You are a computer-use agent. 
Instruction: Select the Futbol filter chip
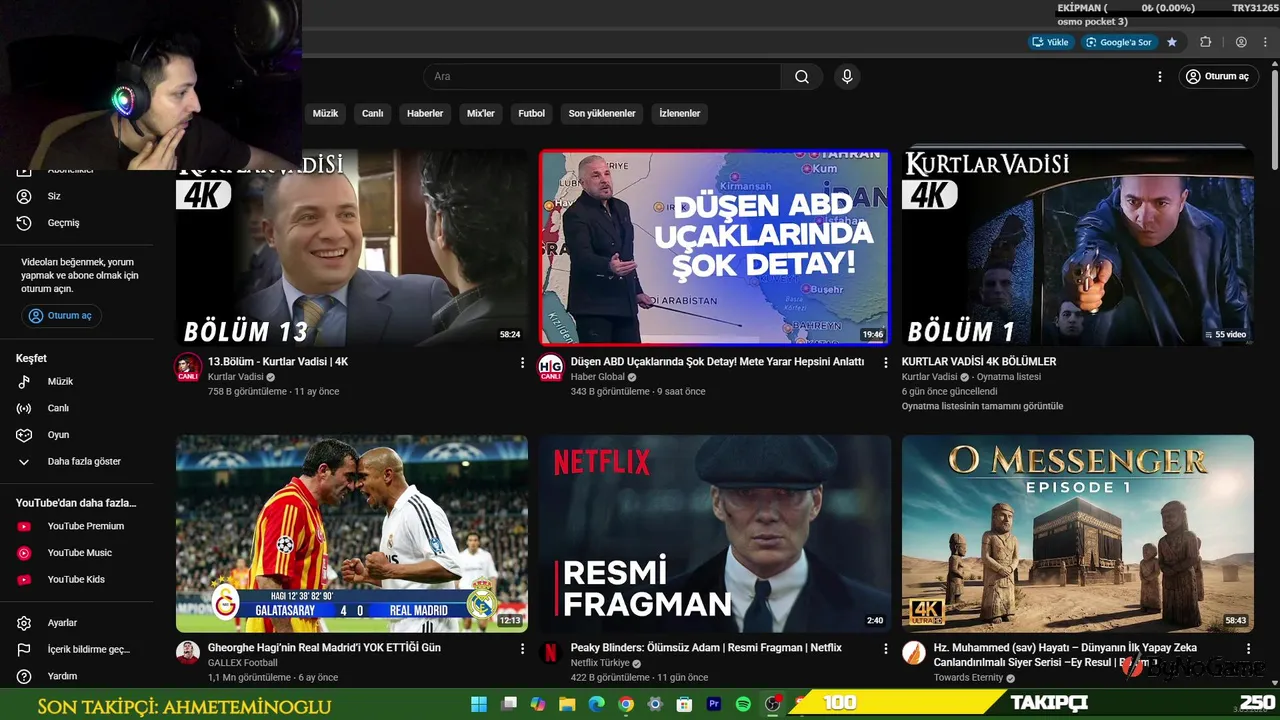pos(532,114)
